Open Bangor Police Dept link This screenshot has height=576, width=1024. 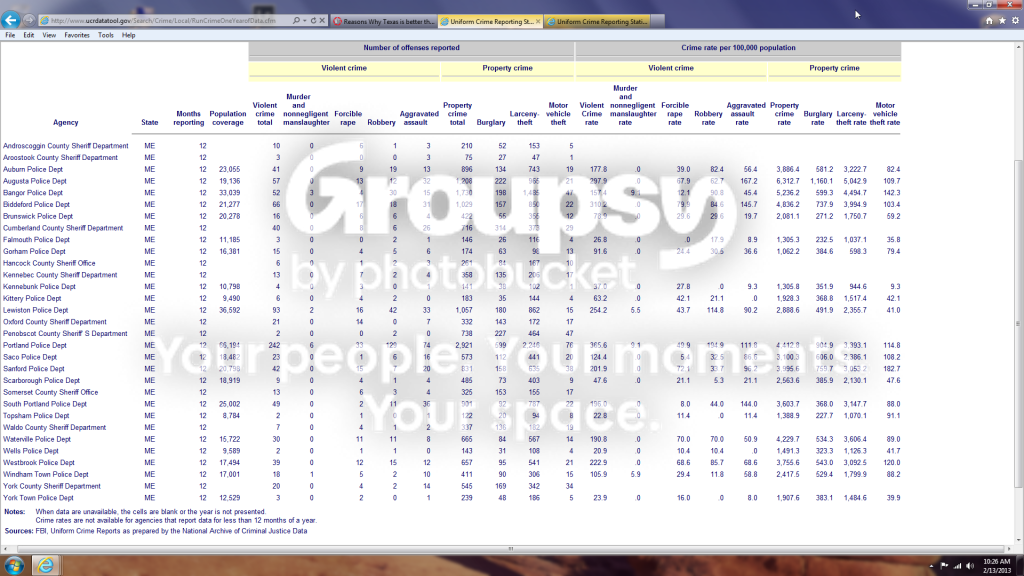33,193
